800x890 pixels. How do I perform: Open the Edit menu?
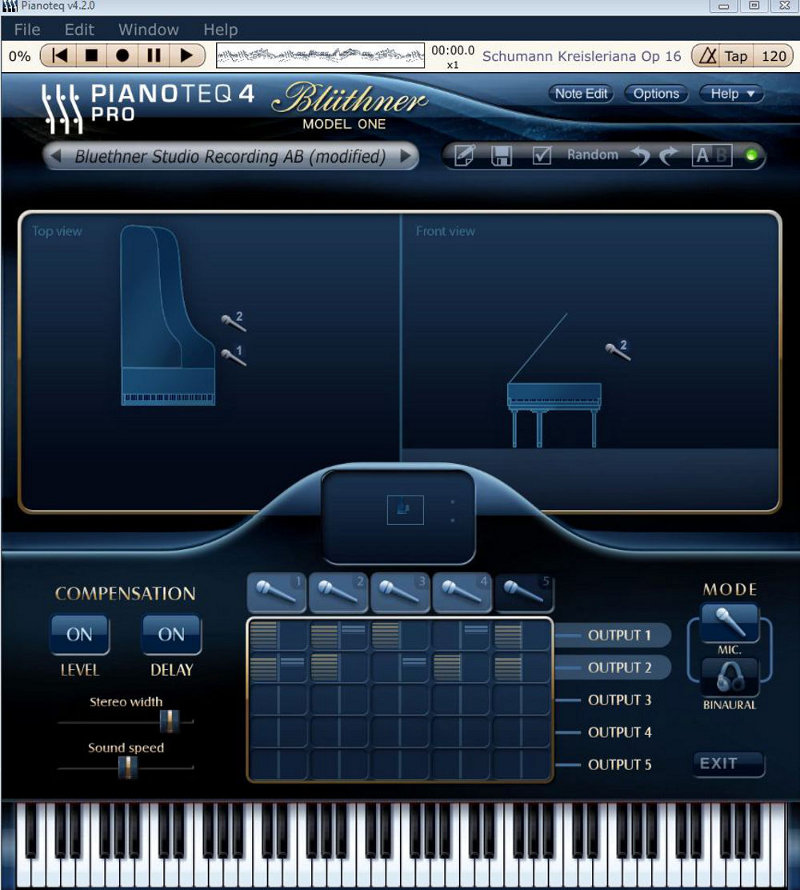pyautogui.click(x=79, y=30)
